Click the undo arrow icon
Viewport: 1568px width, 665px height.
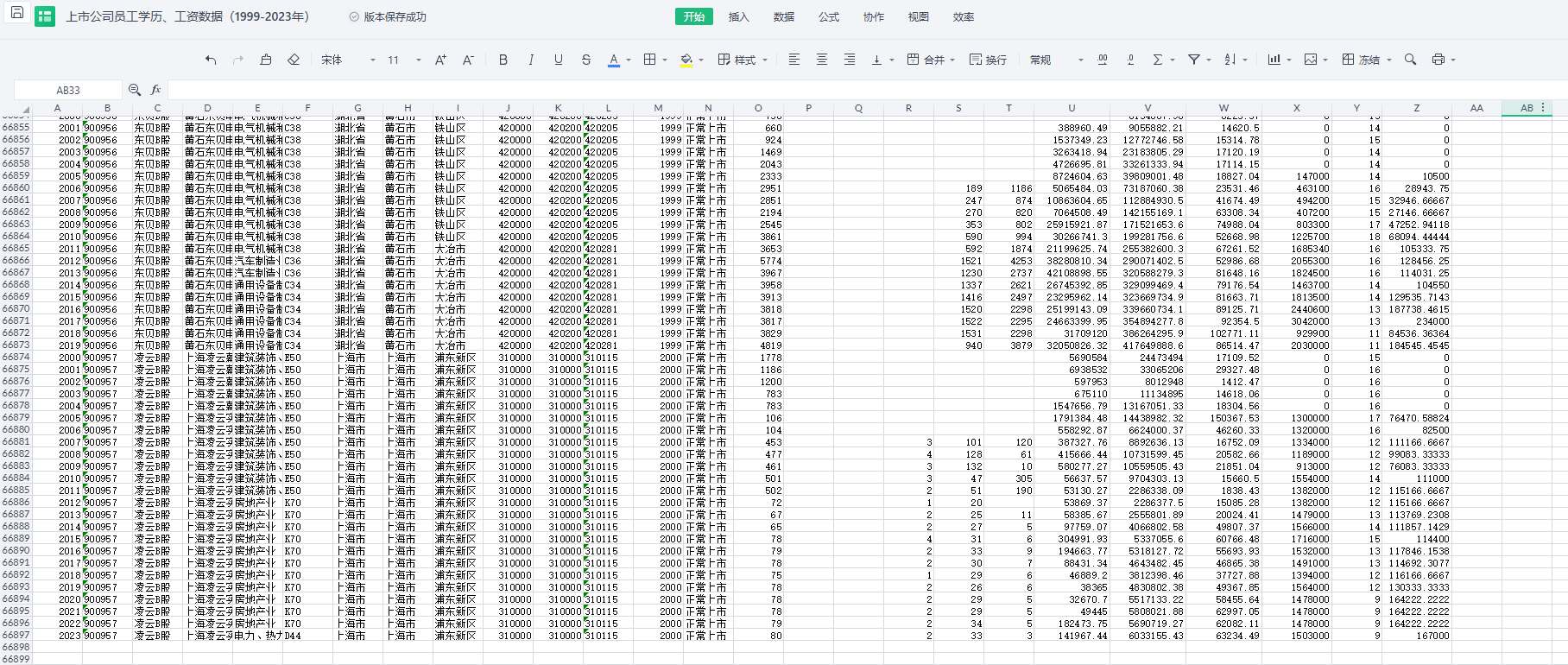(211, 60)
